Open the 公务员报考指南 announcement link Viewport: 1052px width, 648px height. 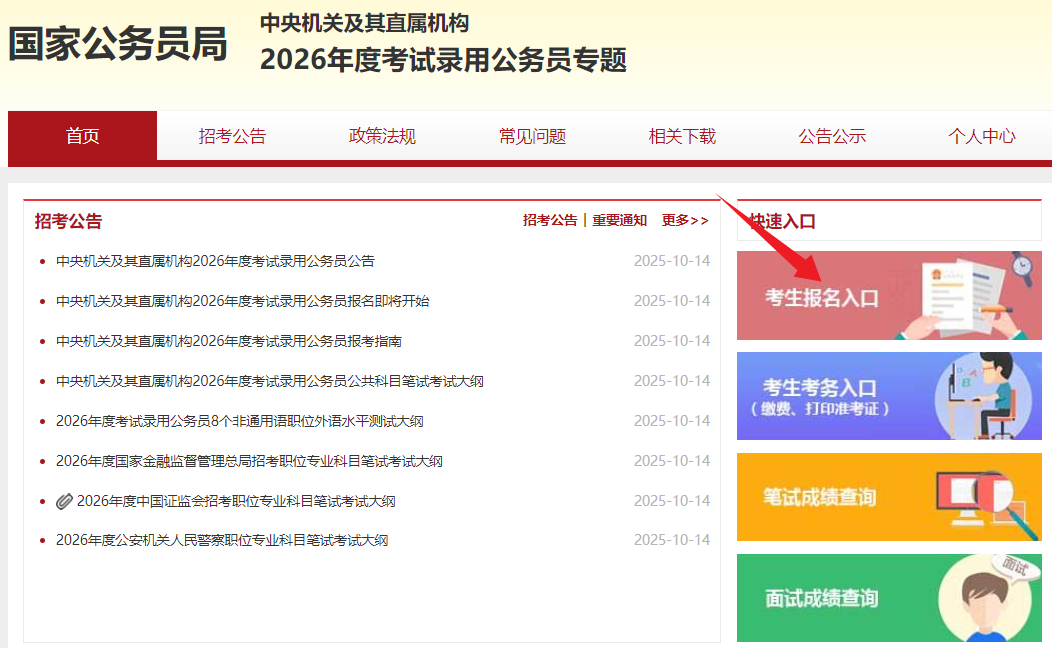[229, 341]
